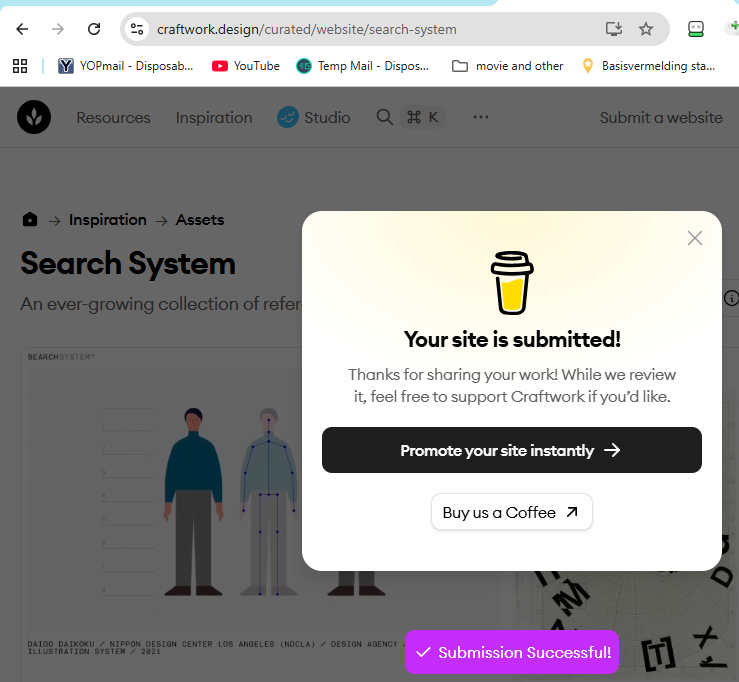Open the site information icon in address bar
This screenshot has width=739, height=682.
pos(138,29)
